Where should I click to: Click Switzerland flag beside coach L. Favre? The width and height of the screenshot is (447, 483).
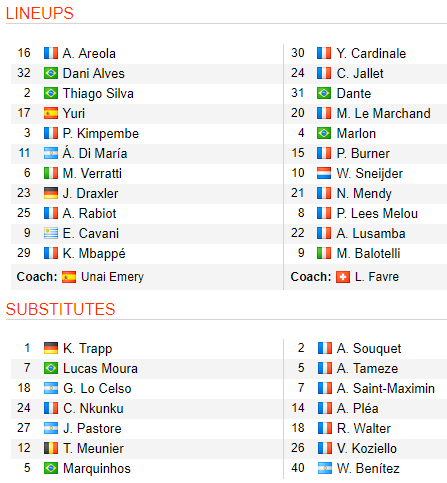[x=343, y=277]
